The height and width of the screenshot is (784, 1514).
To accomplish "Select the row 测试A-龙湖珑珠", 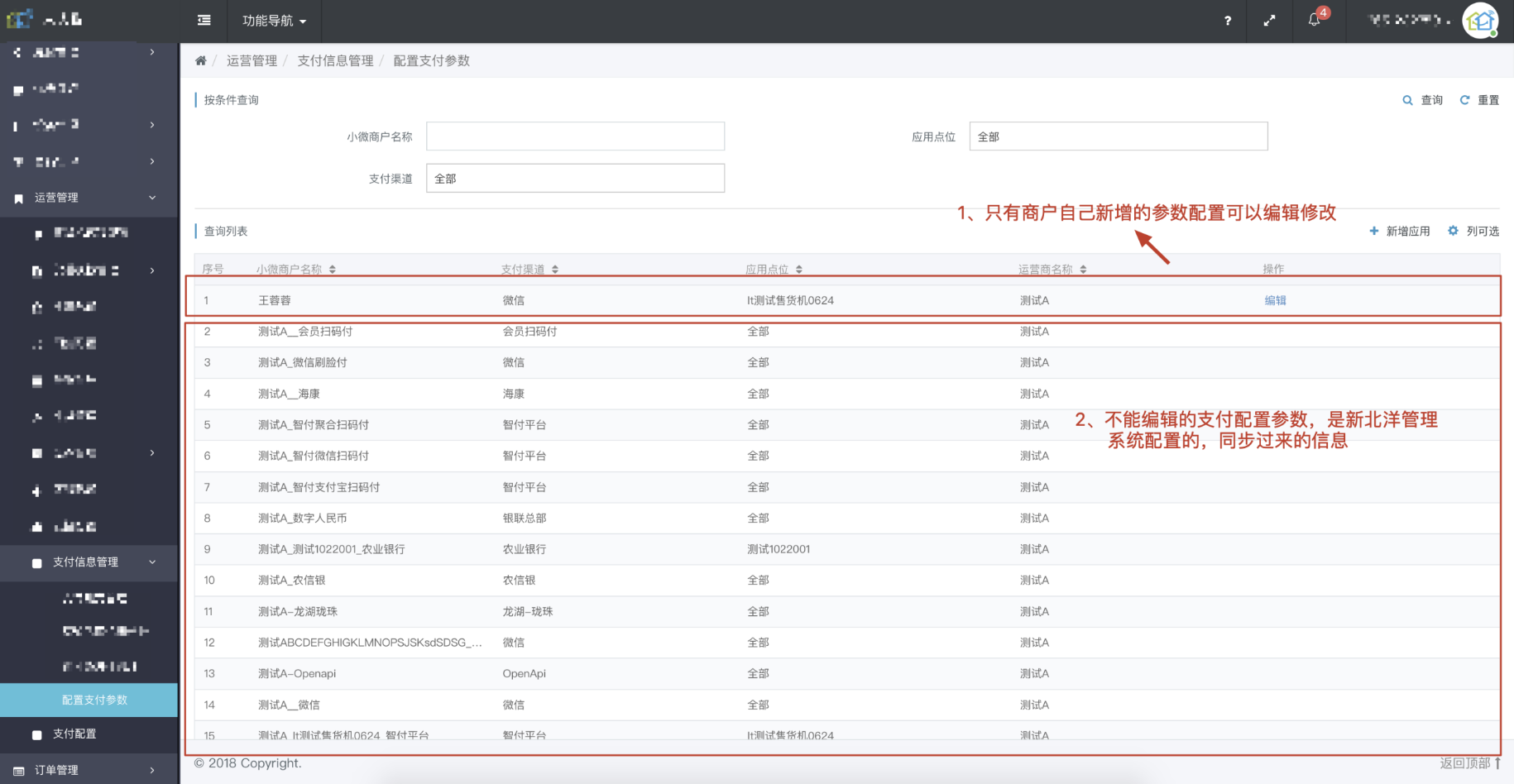I will [847, 611].
